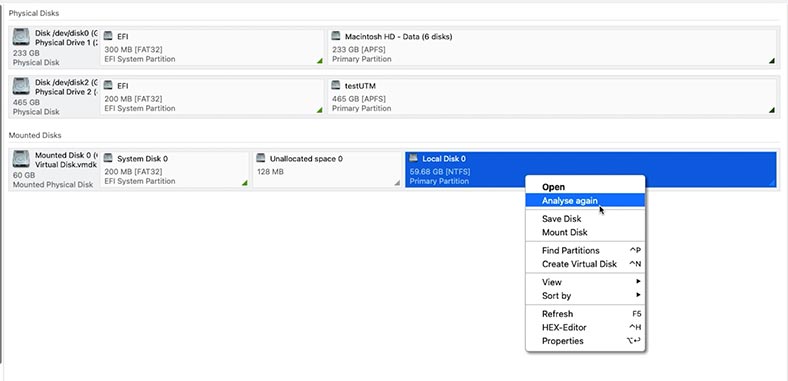Select Unallocated space 0 label

click(306, 159)
